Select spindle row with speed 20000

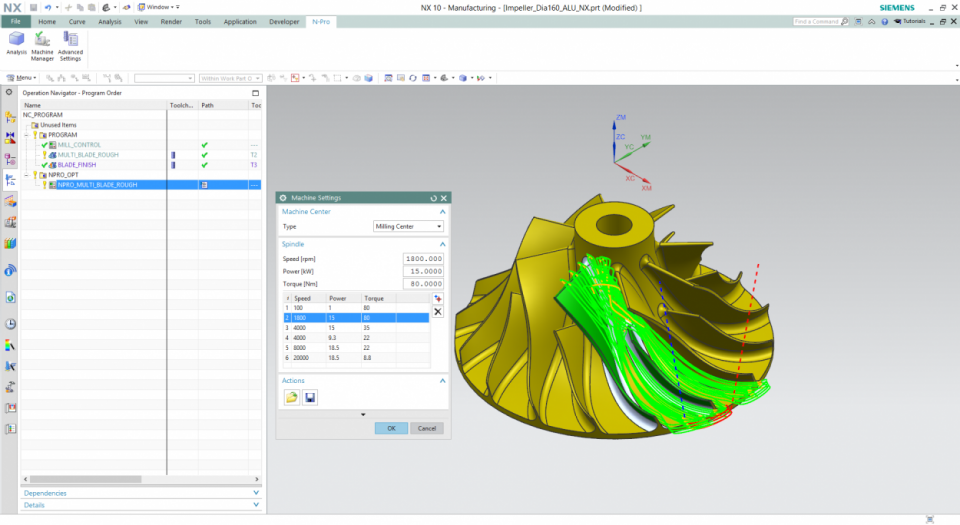[302, 357]
